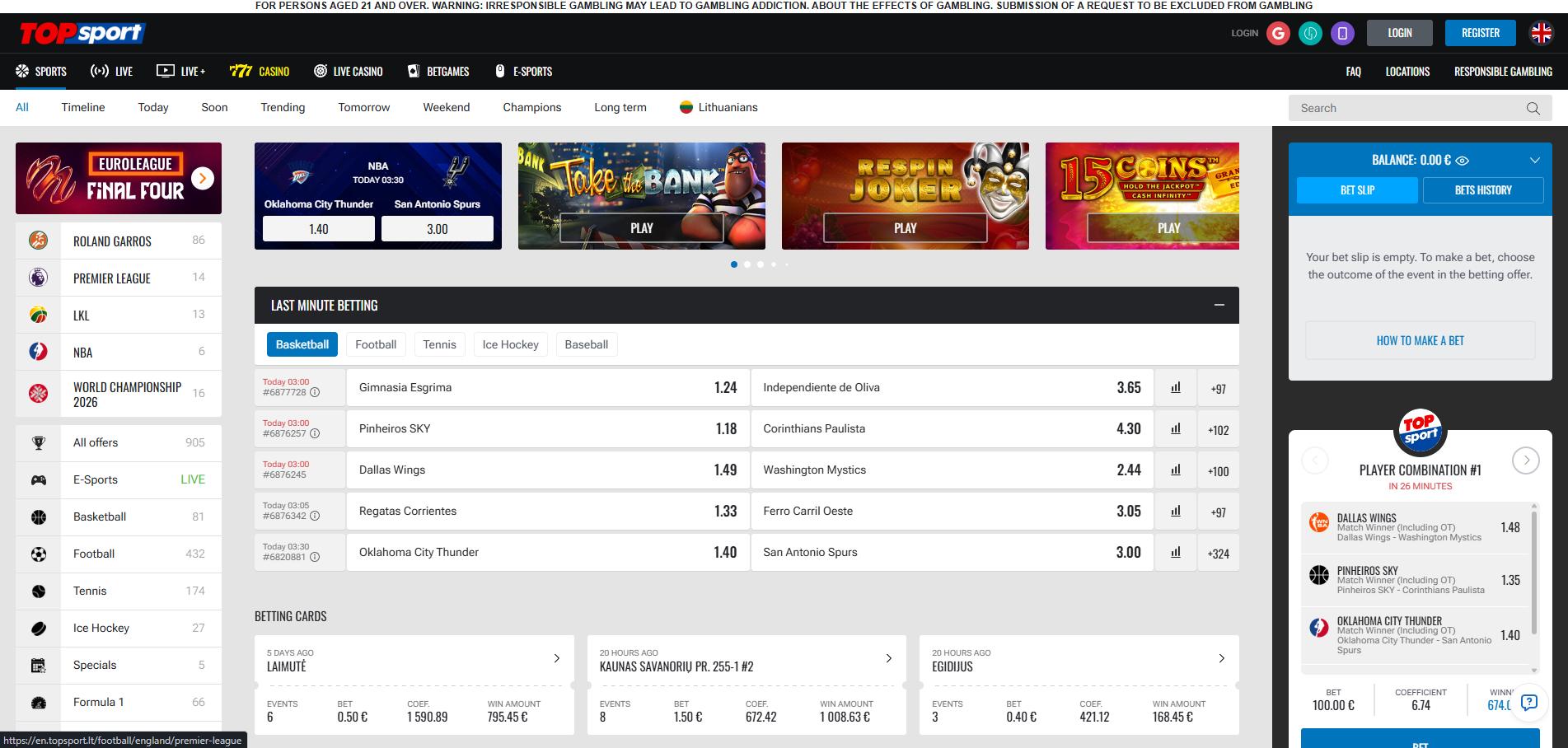The width and height of the screenshot is (1568, 748).
Task: Open Euroleague Final Four banner arrow
Action: coord(203,178)
